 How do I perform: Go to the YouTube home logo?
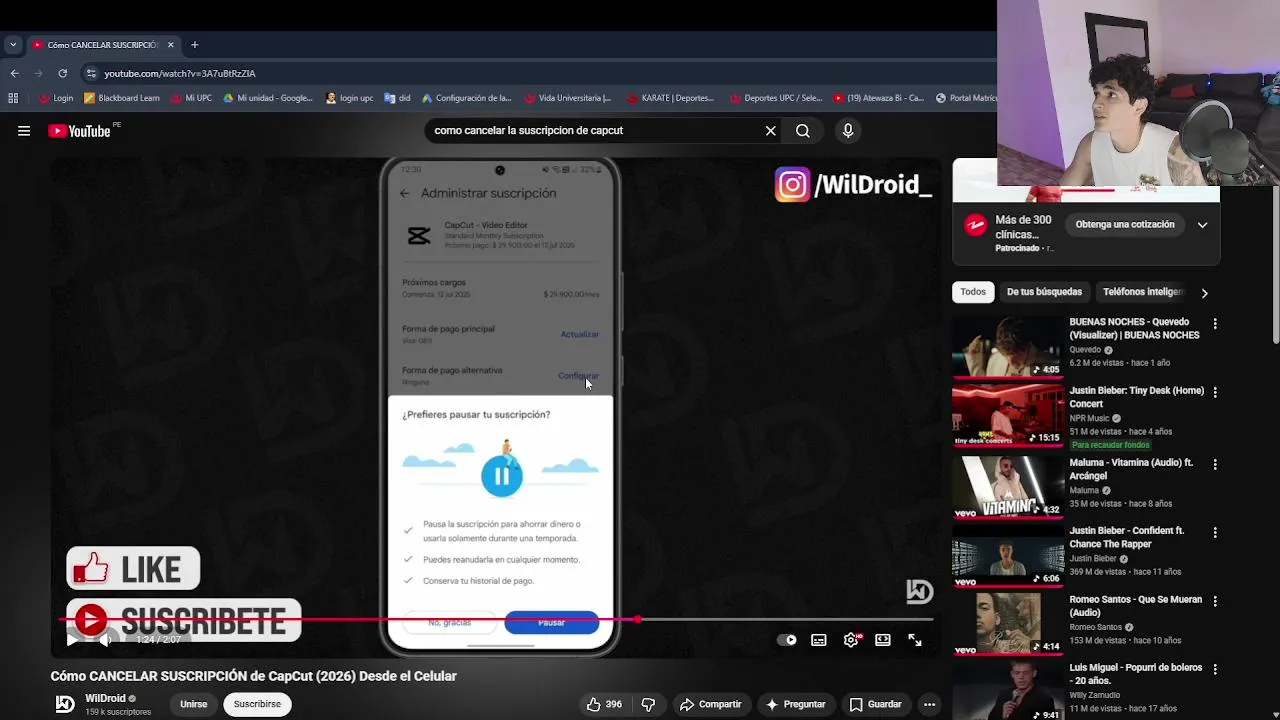click(79, 131)
